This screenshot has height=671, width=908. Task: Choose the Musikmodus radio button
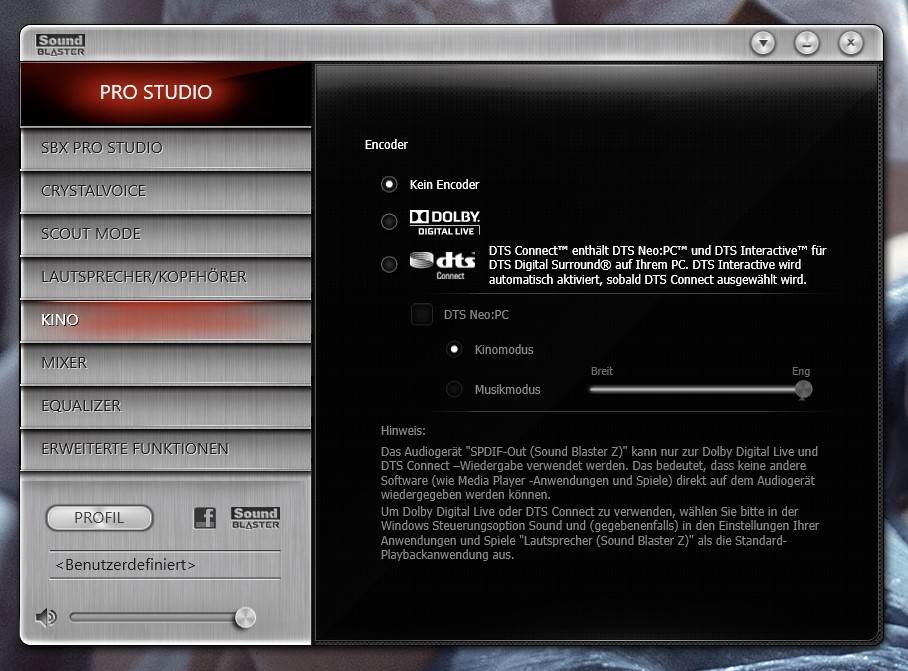click(x=454, y=389)
